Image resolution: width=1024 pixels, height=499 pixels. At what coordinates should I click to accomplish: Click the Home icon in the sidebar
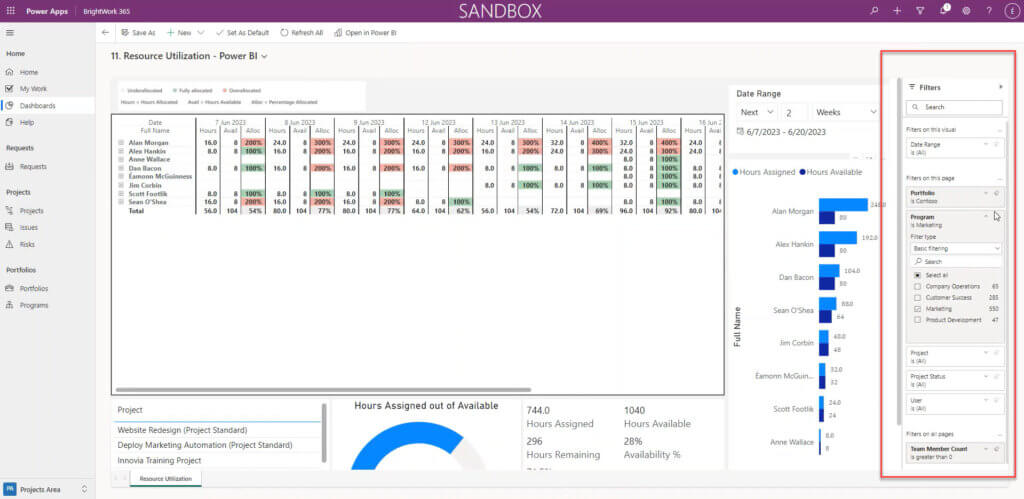[x=9, y=72]
